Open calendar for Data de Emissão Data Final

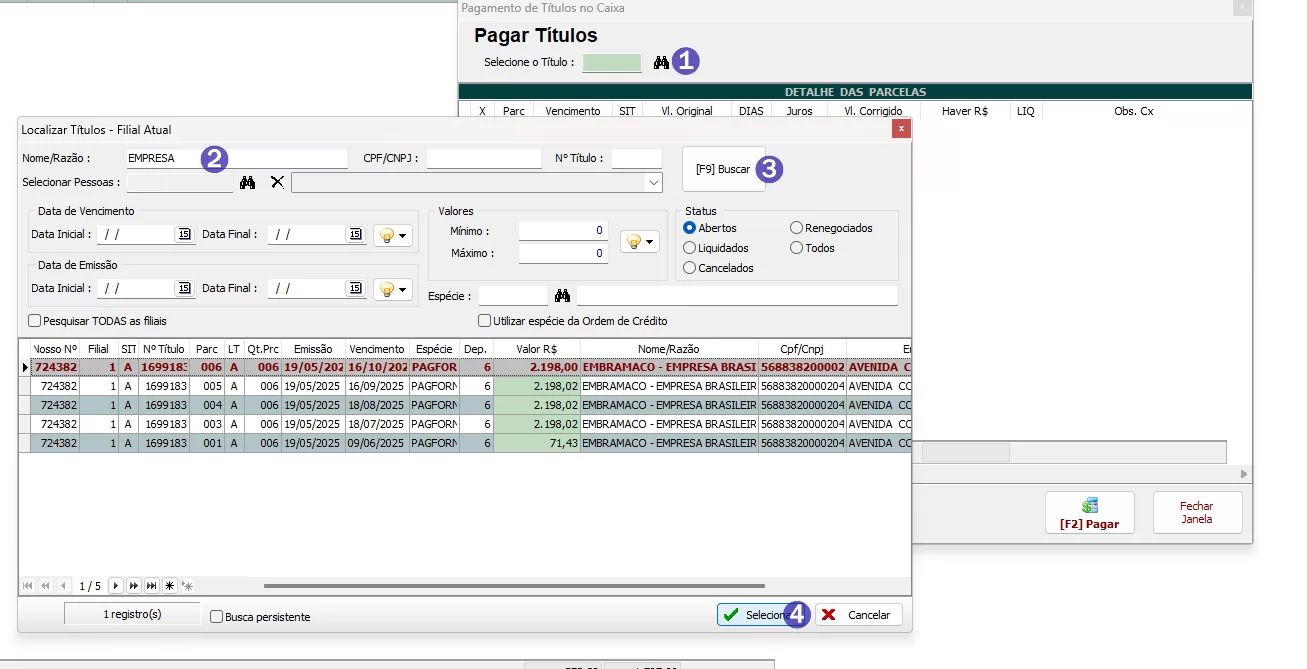(x=355, y=288)
